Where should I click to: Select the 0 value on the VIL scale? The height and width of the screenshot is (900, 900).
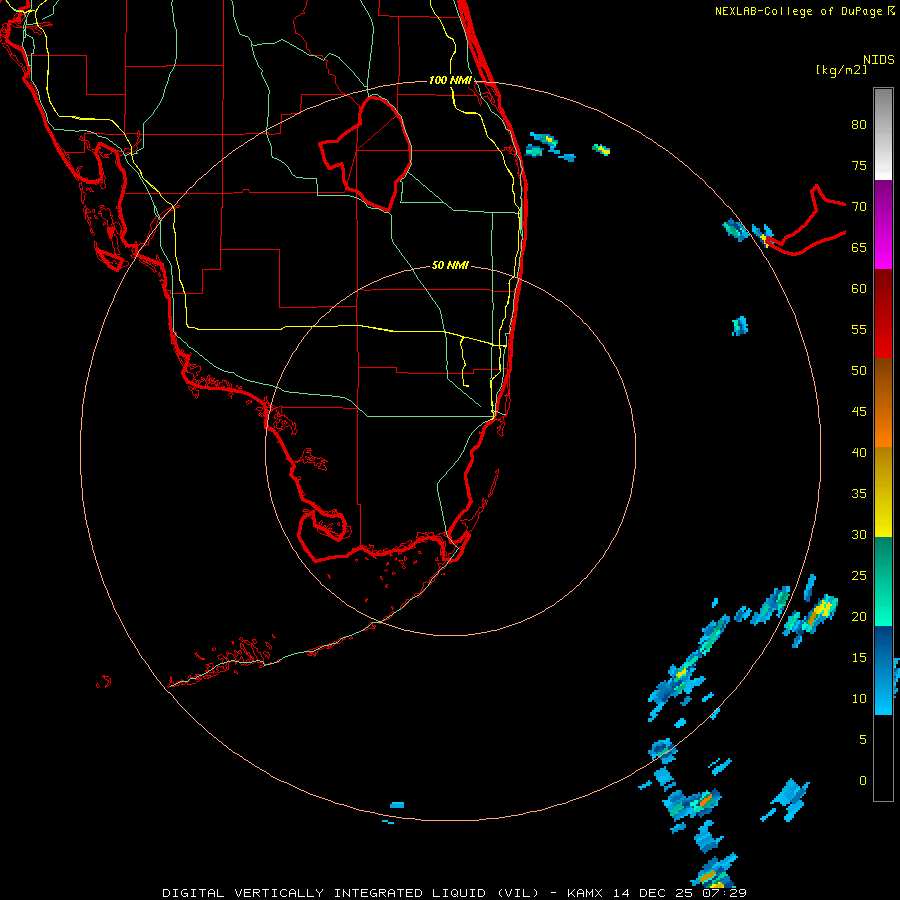863,781
